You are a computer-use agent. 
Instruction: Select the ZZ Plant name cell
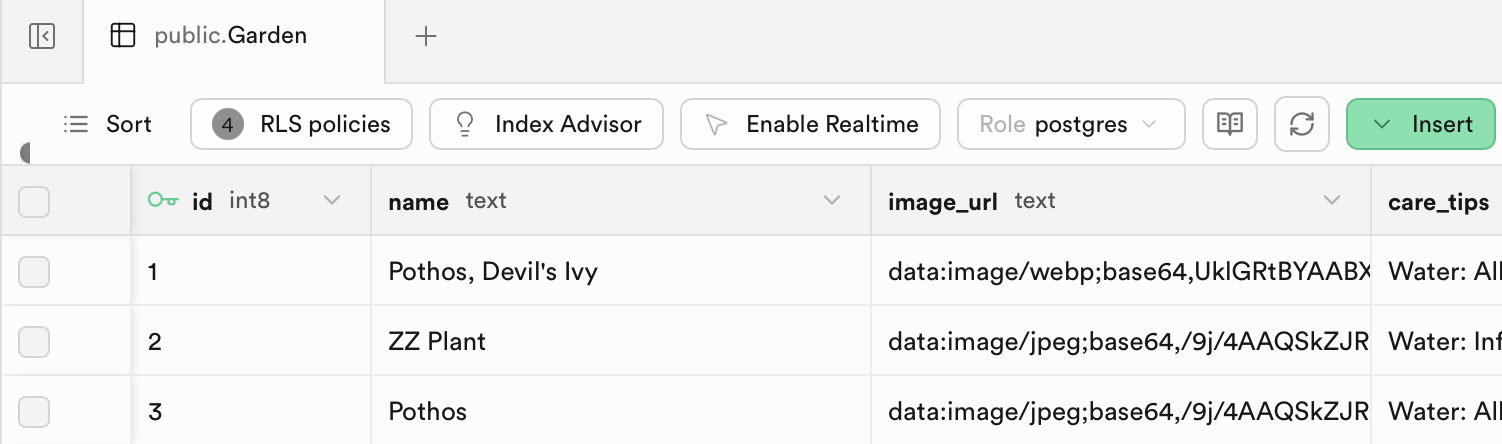(621, 341)
